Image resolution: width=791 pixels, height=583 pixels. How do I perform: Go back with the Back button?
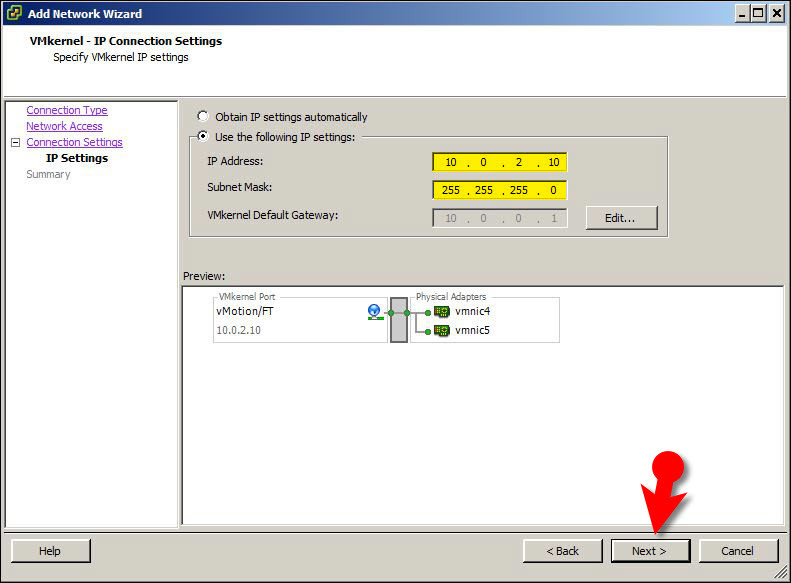pos(562,551)
